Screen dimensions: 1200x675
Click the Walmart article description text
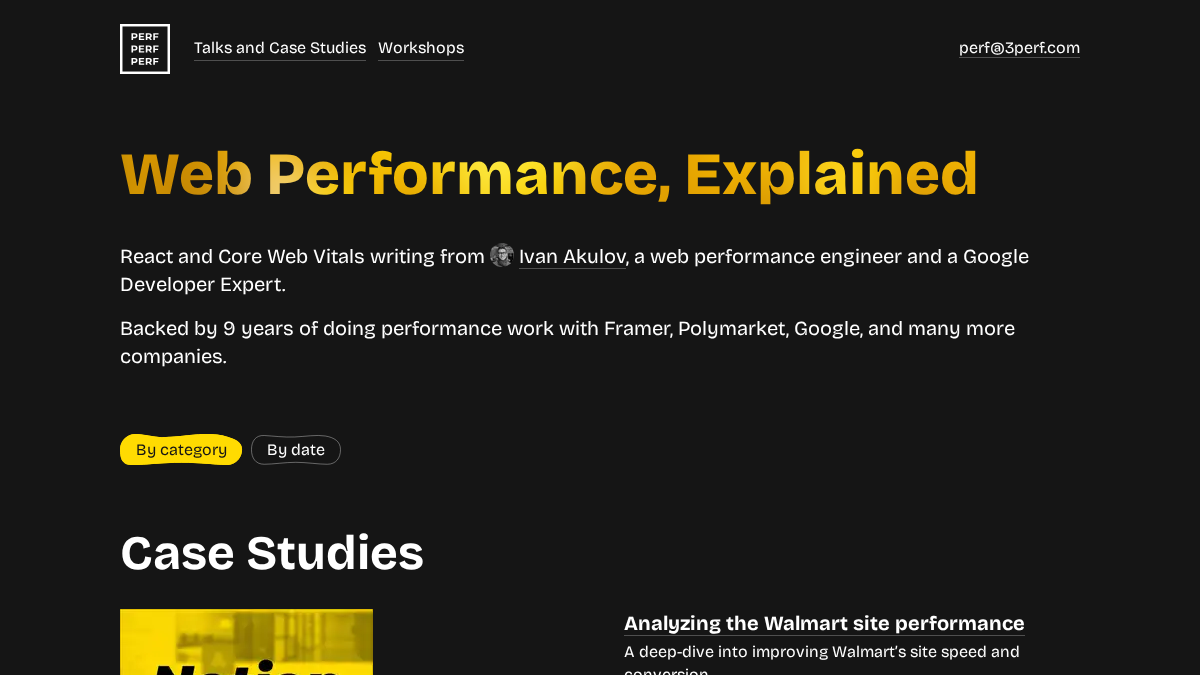(822, 660)
